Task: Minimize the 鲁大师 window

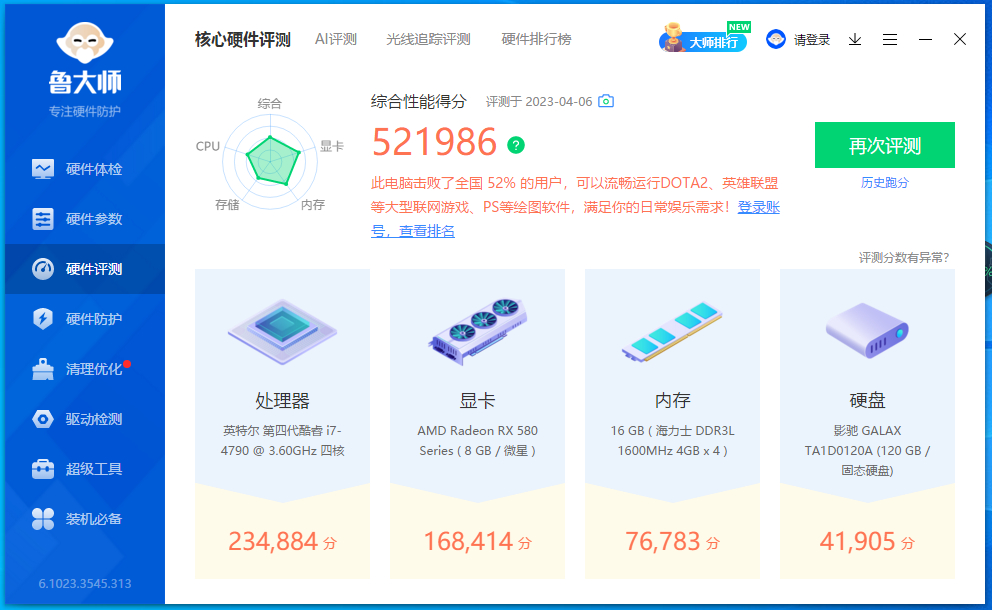Action: click(x=925, y=39)
